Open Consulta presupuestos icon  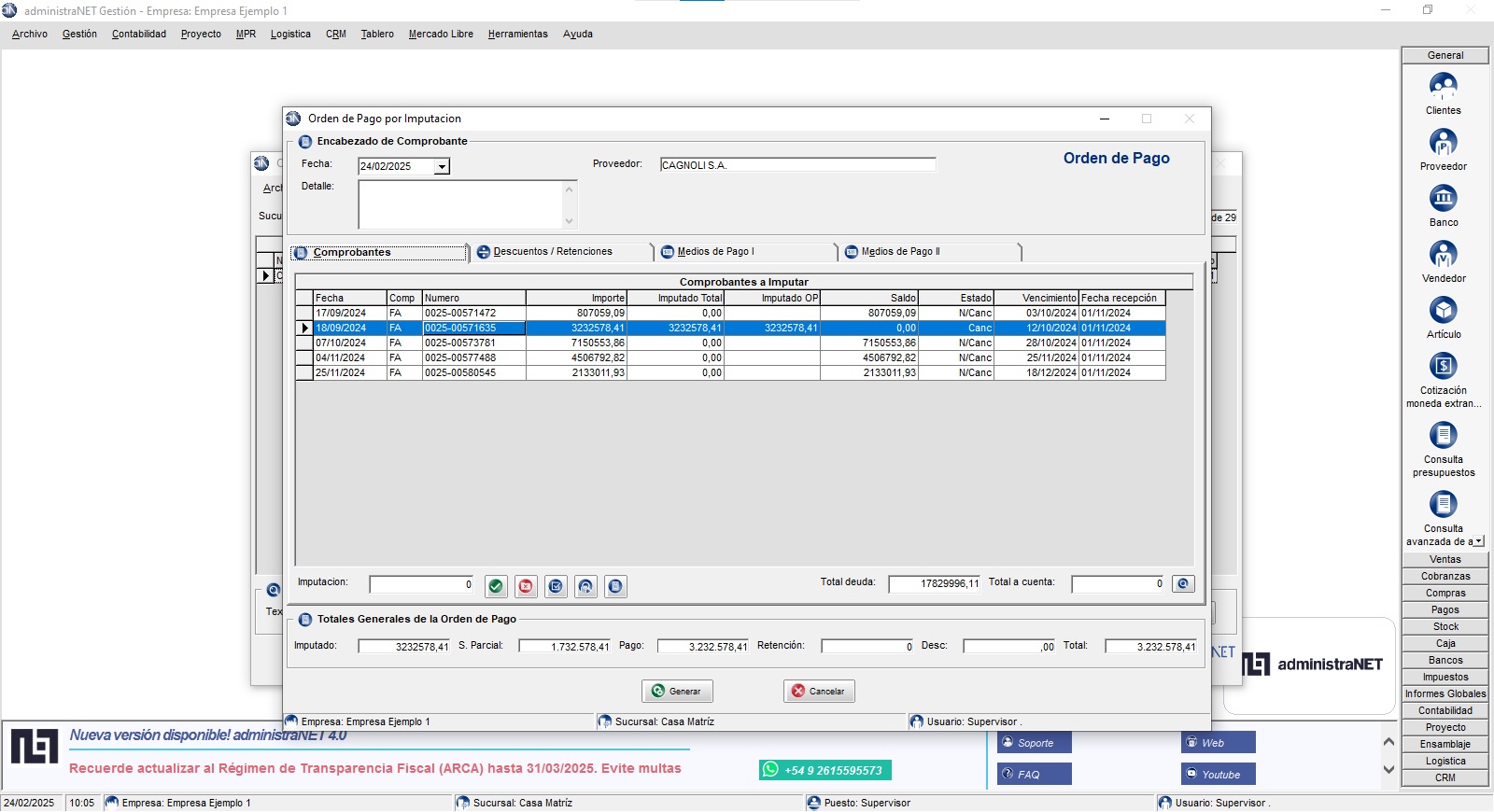1444,449
